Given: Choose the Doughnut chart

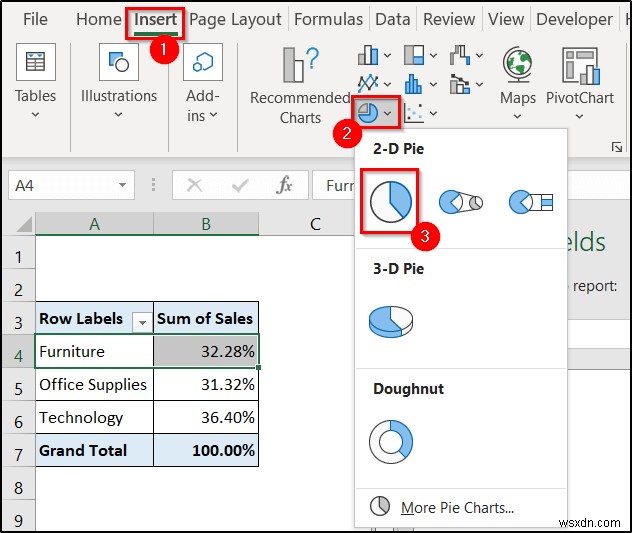Looking at the screenshot, I should click(391, 441).
